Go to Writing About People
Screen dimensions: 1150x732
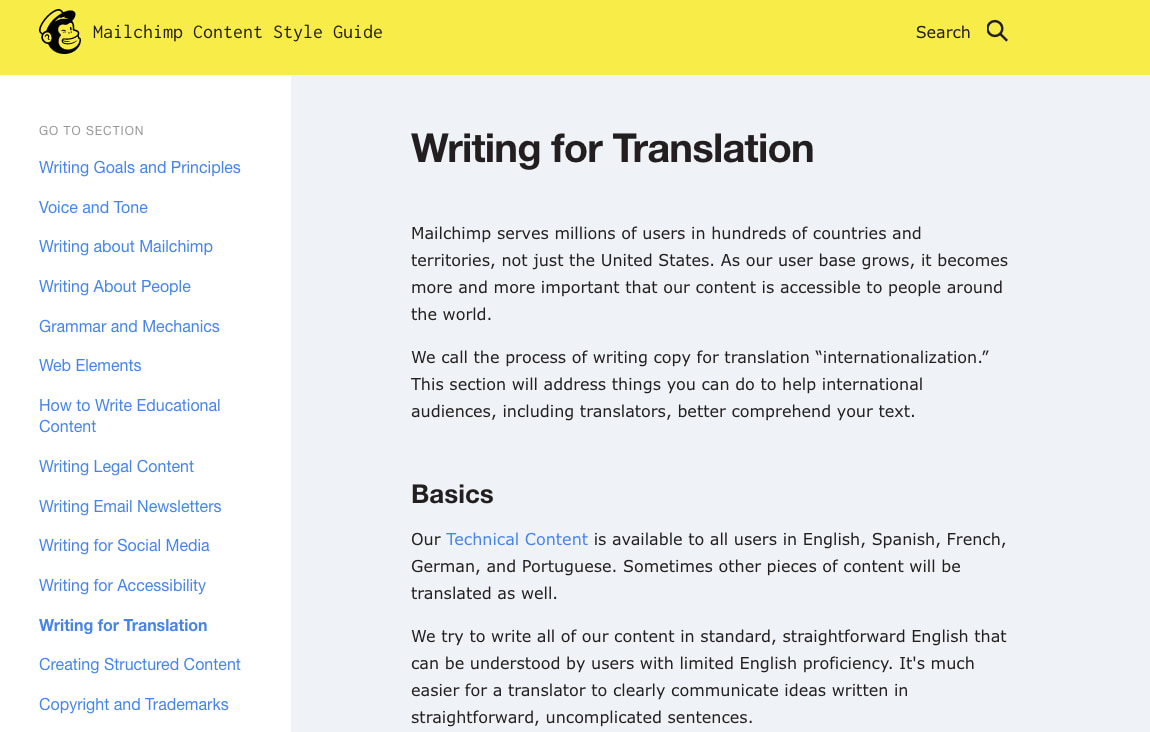[x=114, y=286]
